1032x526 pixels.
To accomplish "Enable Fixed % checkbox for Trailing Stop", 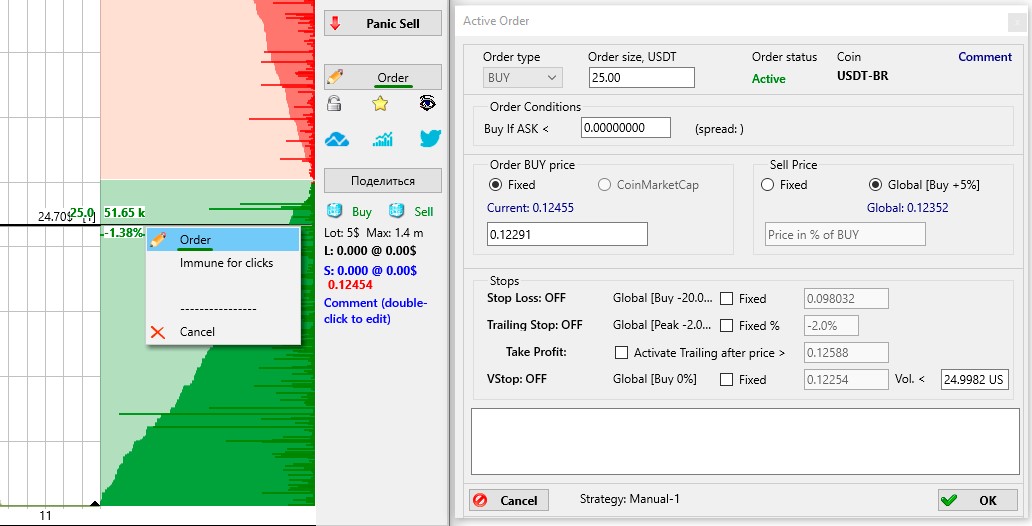I will tap(727, 326).
